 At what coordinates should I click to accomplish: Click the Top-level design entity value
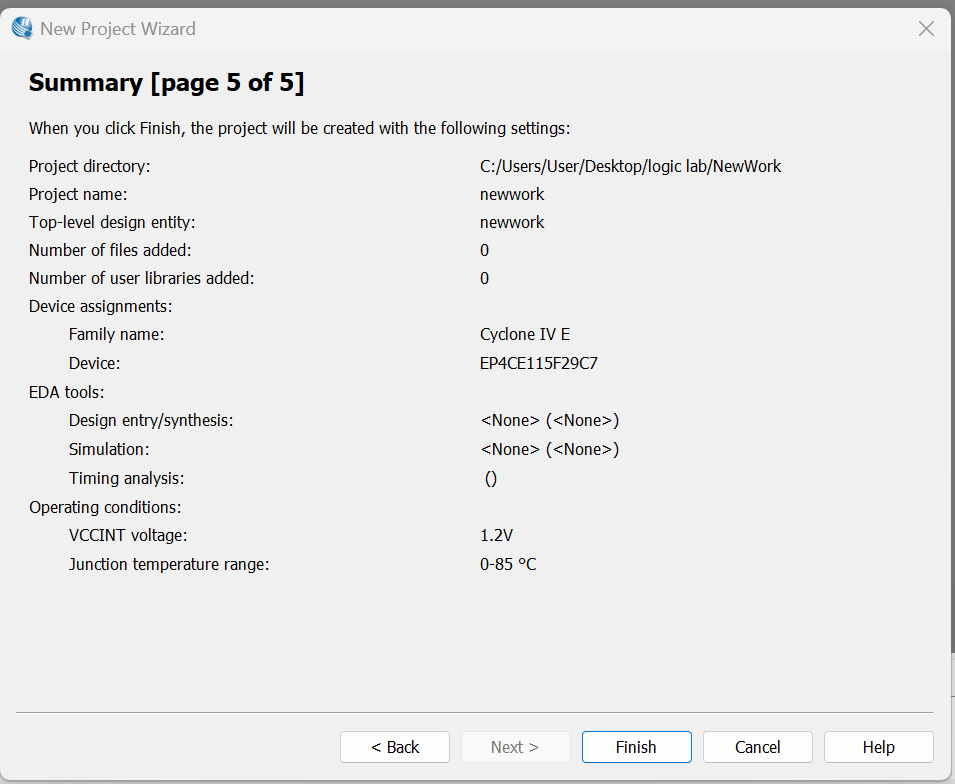(x=512, y=222)
